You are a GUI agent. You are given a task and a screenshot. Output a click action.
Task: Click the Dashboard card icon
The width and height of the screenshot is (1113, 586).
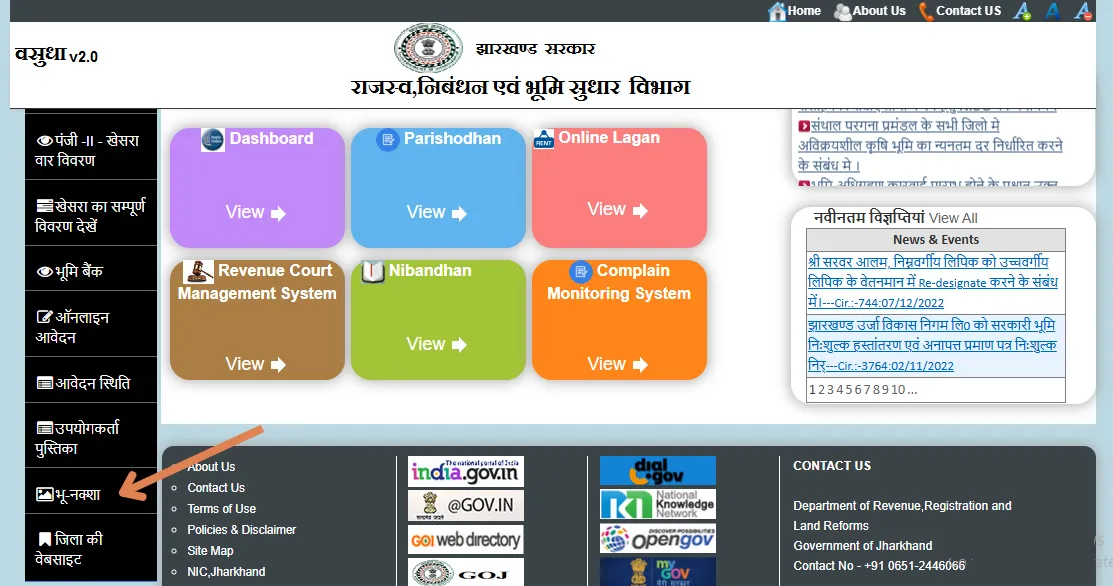[212, 139]
